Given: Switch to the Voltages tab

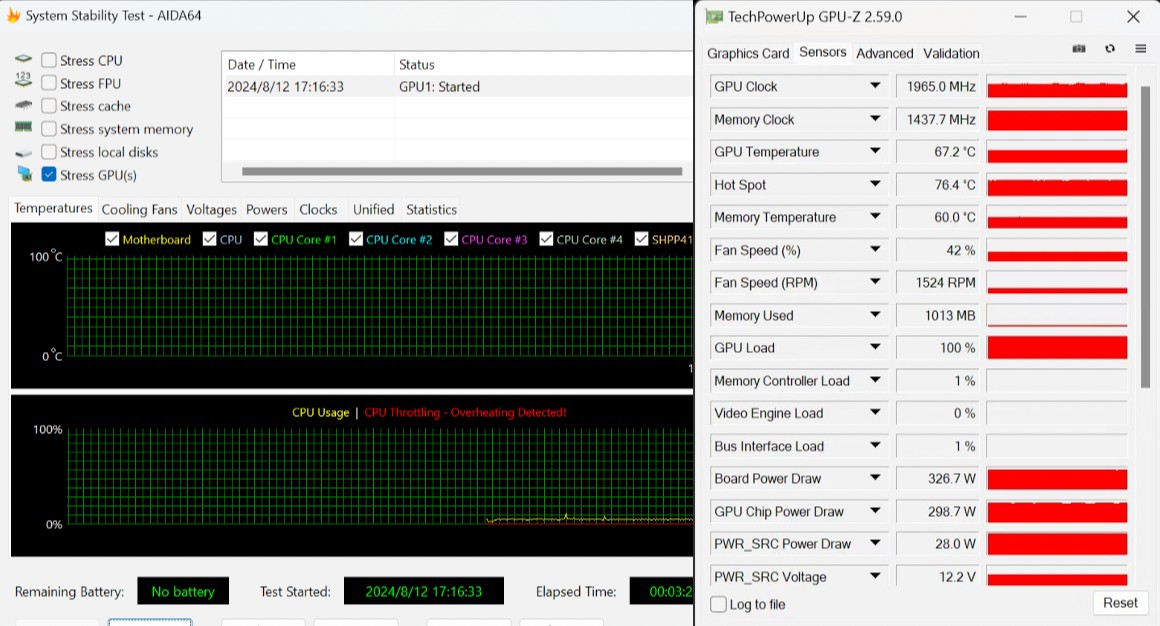Looking at the screenshot, I should (211, 209).
